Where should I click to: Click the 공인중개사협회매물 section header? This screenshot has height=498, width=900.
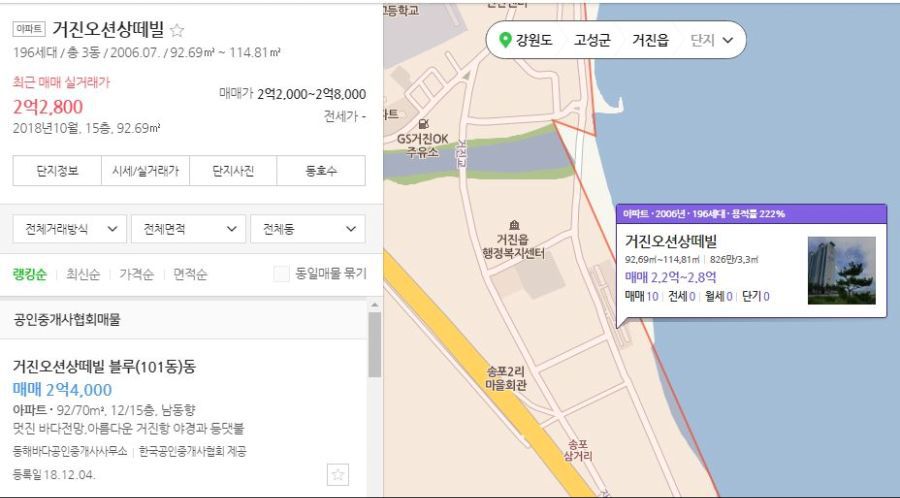click(x=67, y=320)
